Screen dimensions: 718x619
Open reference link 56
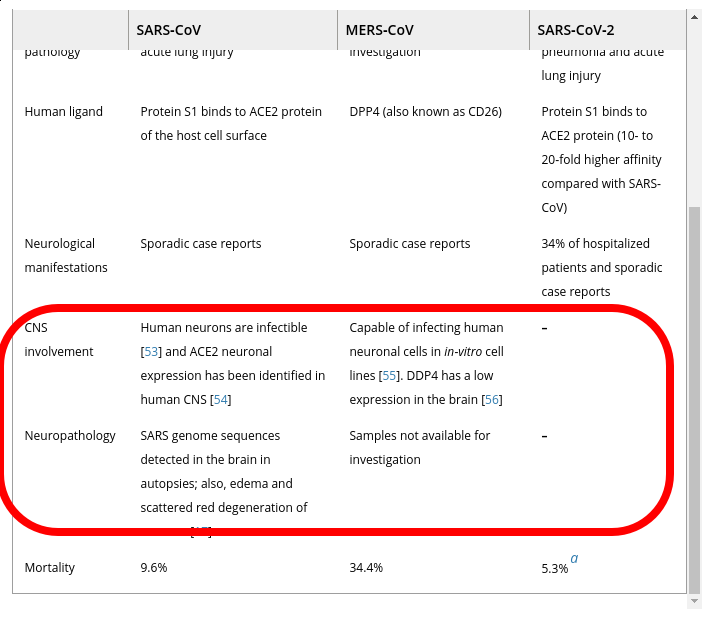click(492, 400)
